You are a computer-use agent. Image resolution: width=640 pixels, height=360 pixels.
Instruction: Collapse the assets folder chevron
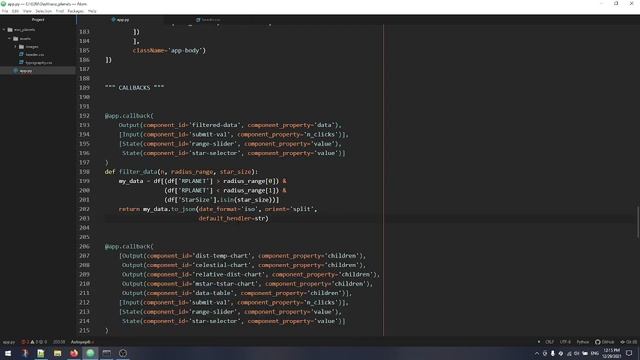point(9,38)
